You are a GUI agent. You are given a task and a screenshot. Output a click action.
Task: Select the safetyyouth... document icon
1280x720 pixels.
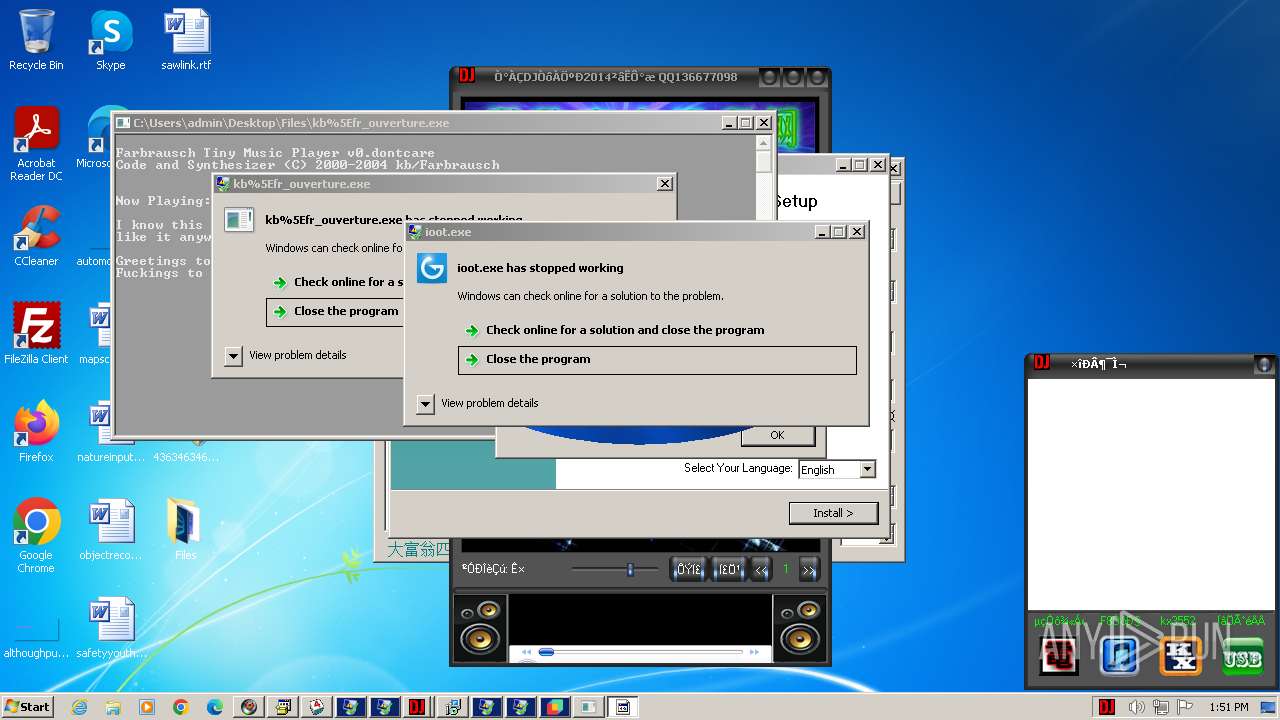110,627
